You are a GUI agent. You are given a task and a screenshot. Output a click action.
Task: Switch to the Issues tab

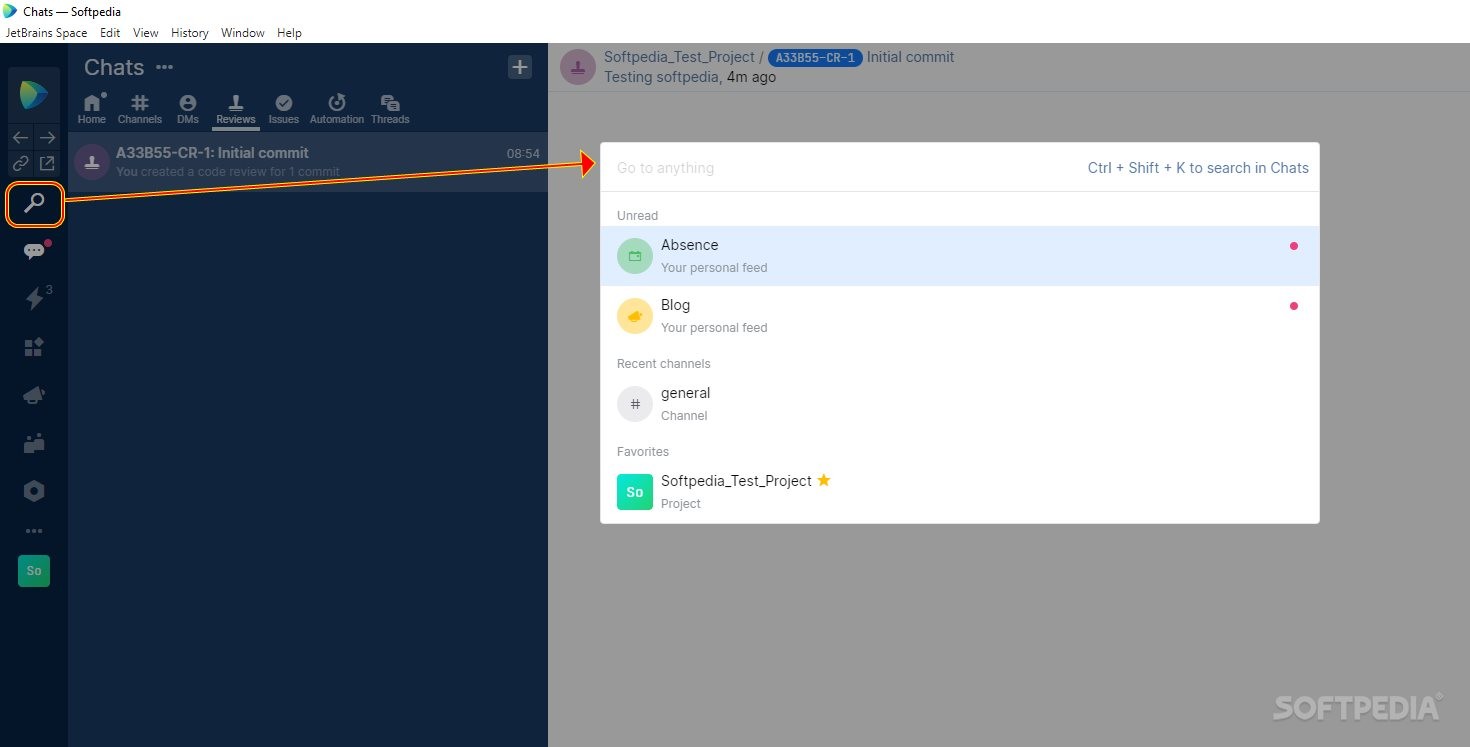(284, 109)
